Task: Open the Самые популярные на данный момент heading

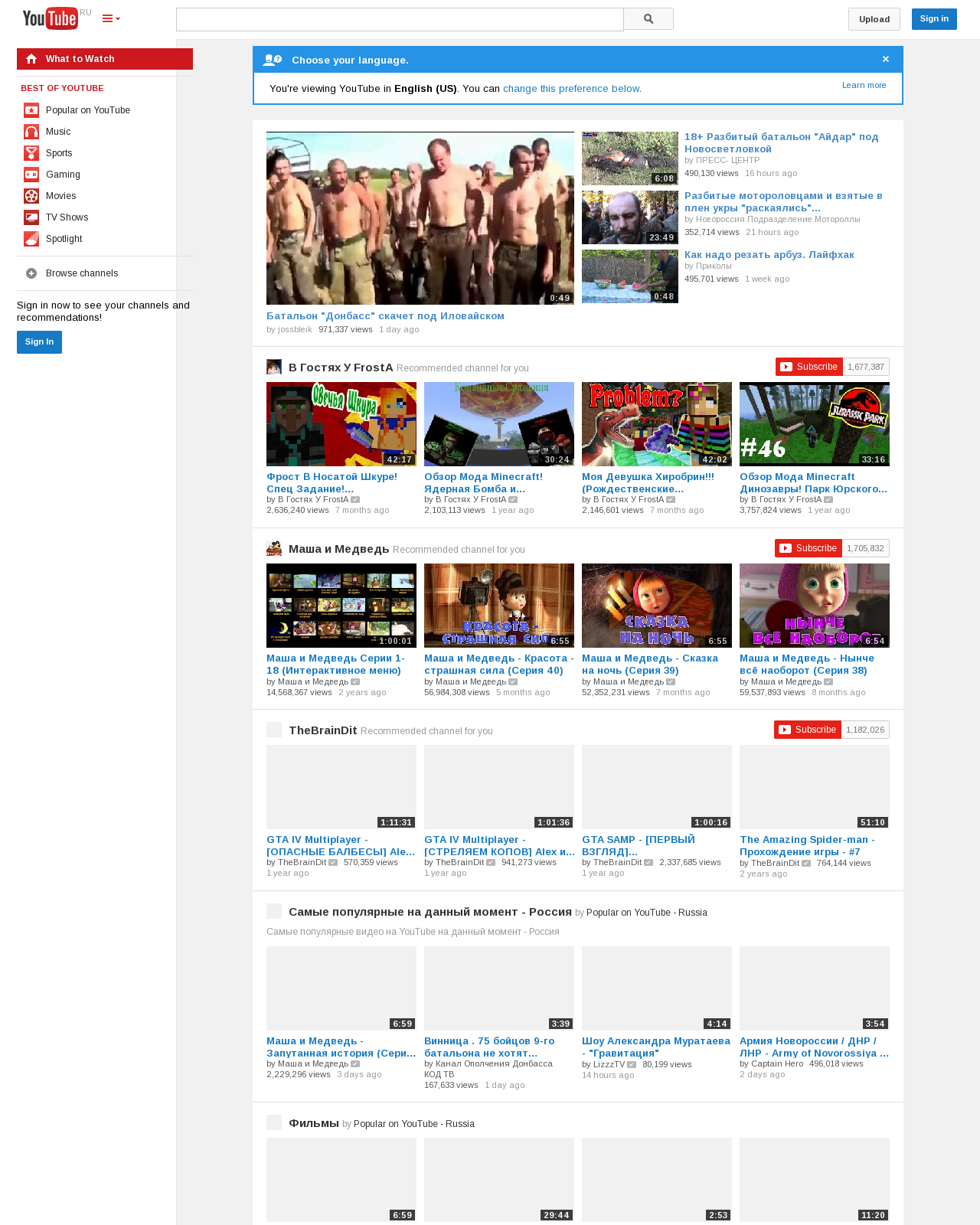Action: point(430,912)
